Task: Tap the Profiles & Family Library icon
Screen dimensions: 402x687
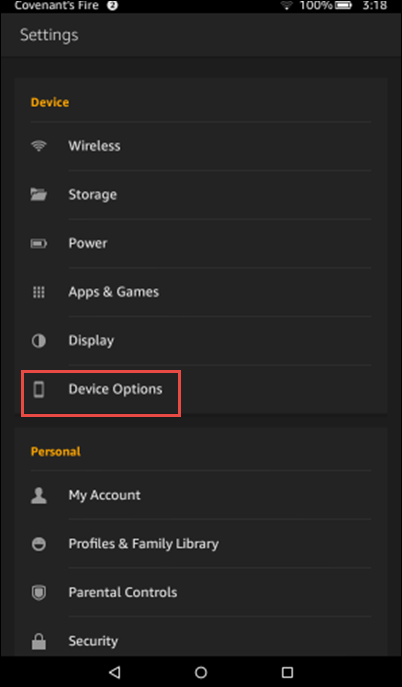Action: (x=39, y=544)
